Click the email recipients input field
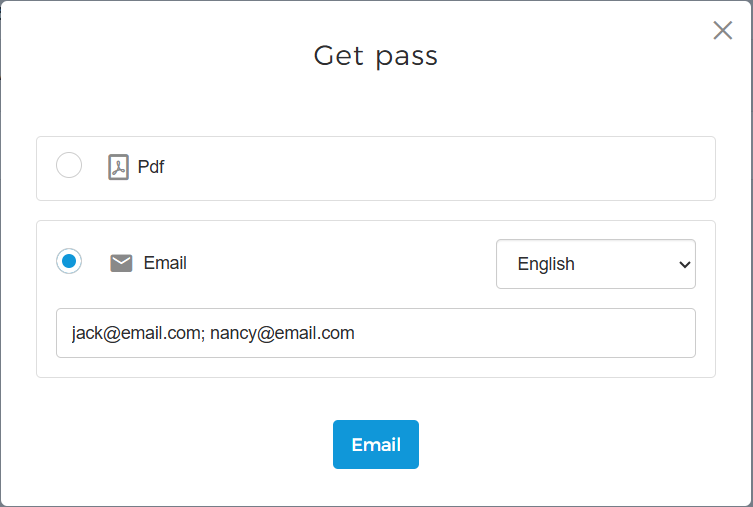This screenshot has height=507, width=753. coord(375,333)
